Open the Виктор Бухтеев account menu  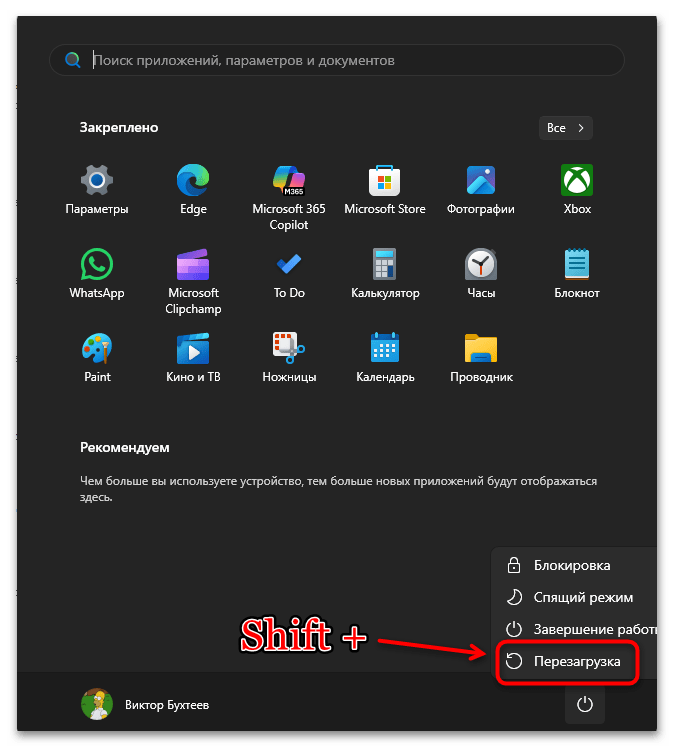point(145,704)
